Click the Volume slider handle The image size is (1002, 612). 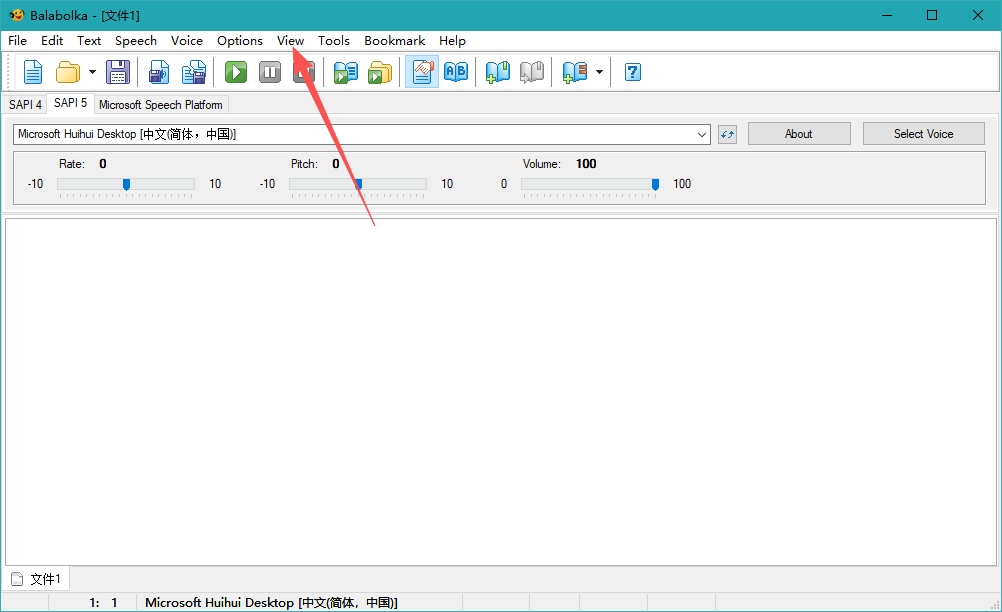click(655, 185)
